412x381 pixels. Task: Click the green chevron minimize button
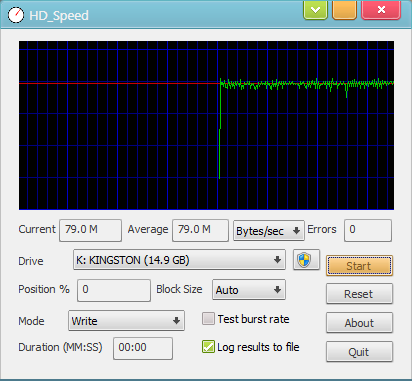coord(315,10)
